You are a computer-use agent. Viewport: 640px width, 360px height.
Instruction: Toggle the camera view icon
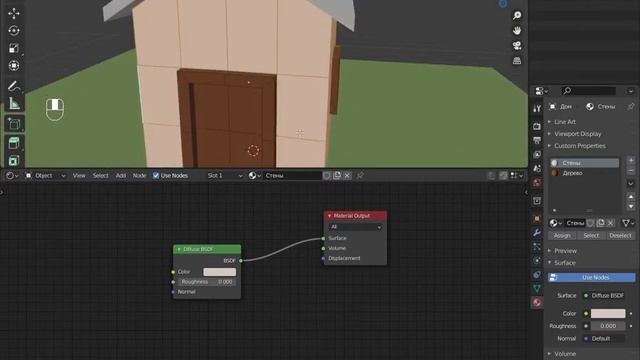[x=517, y=46]
